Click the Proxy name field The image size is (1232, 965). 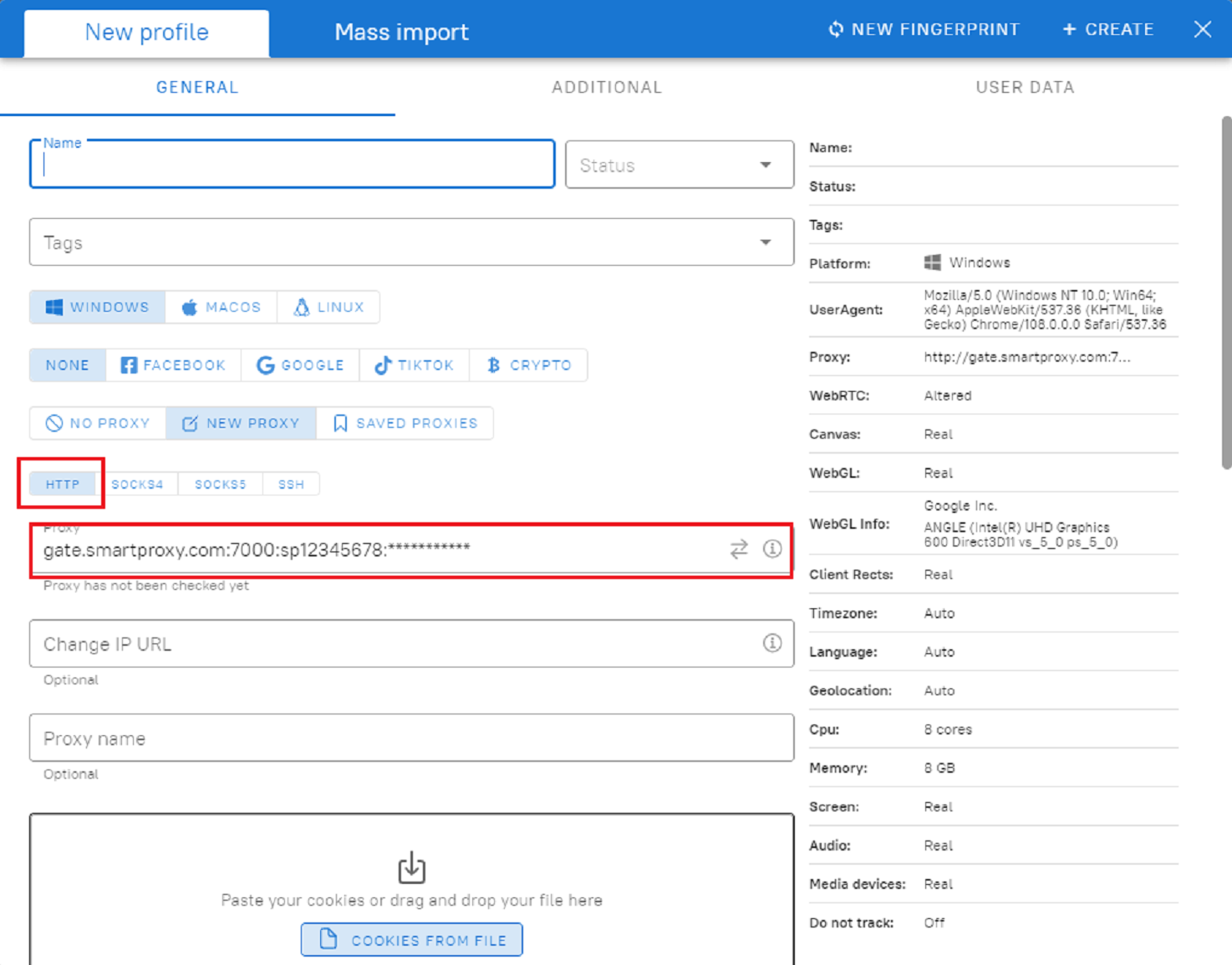click(x=411, y=738)
